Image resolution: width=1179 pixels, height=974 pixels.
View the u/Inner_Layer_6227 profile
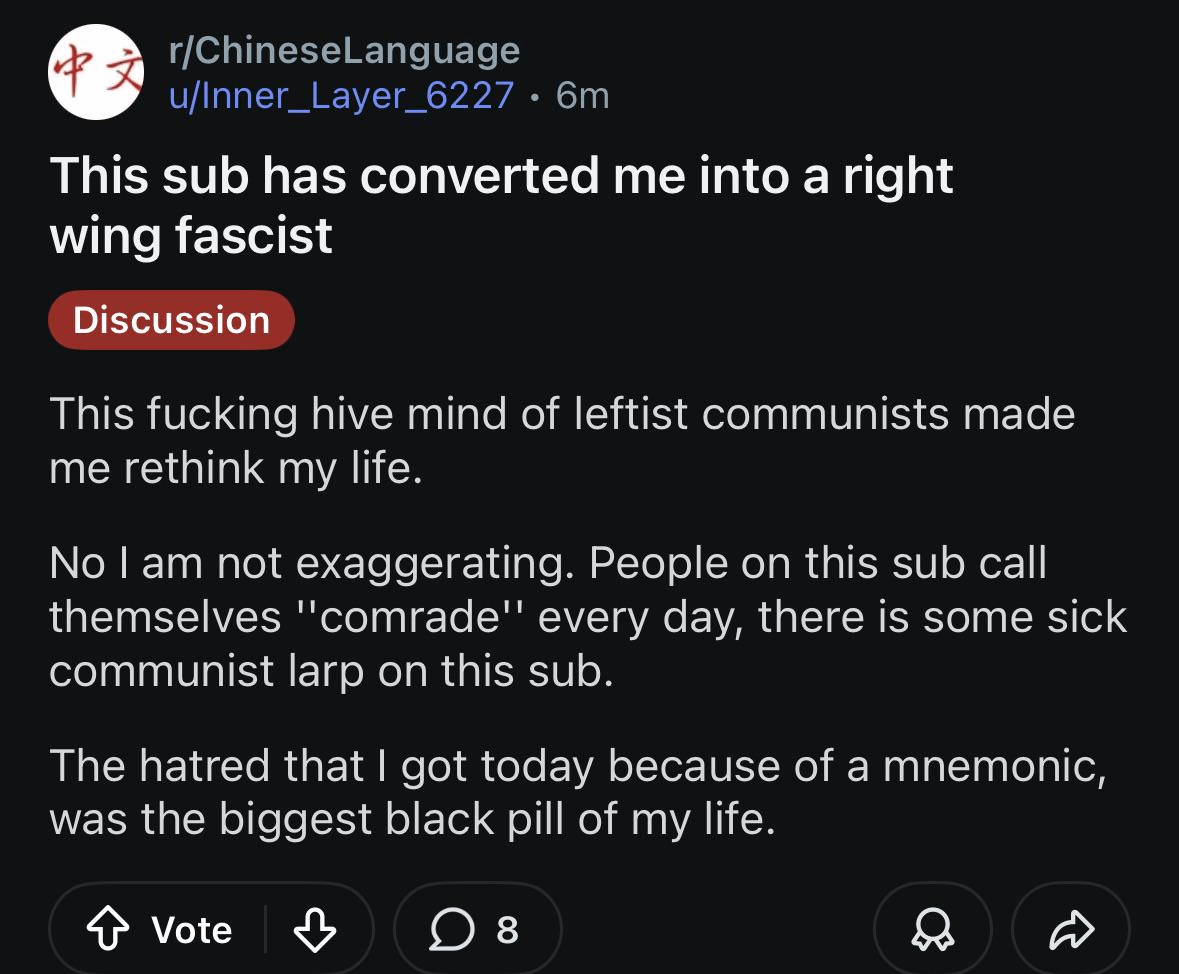click(340, 95)
